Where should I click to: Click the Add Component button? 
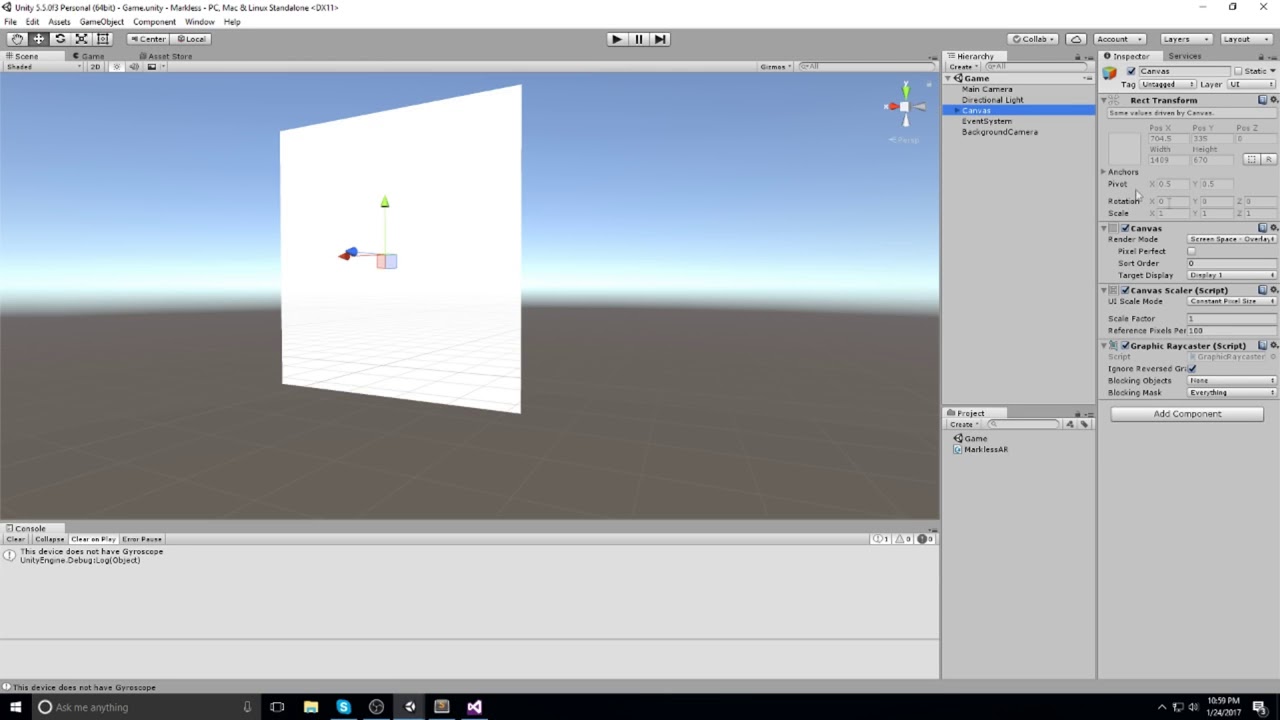click(1187, 414)
